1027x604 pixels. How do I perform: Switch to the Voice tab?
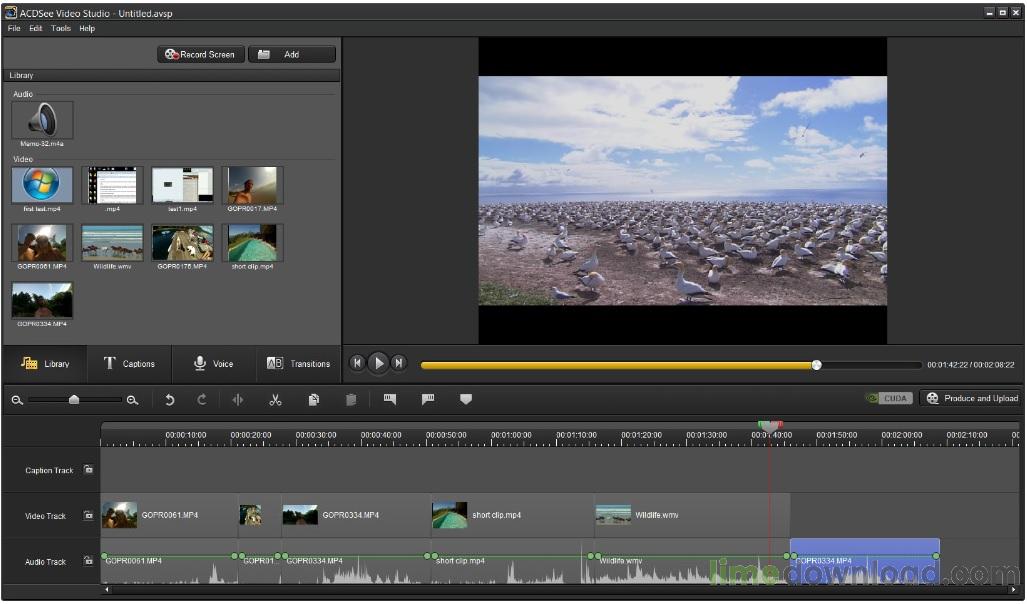(x=214, y=364)
